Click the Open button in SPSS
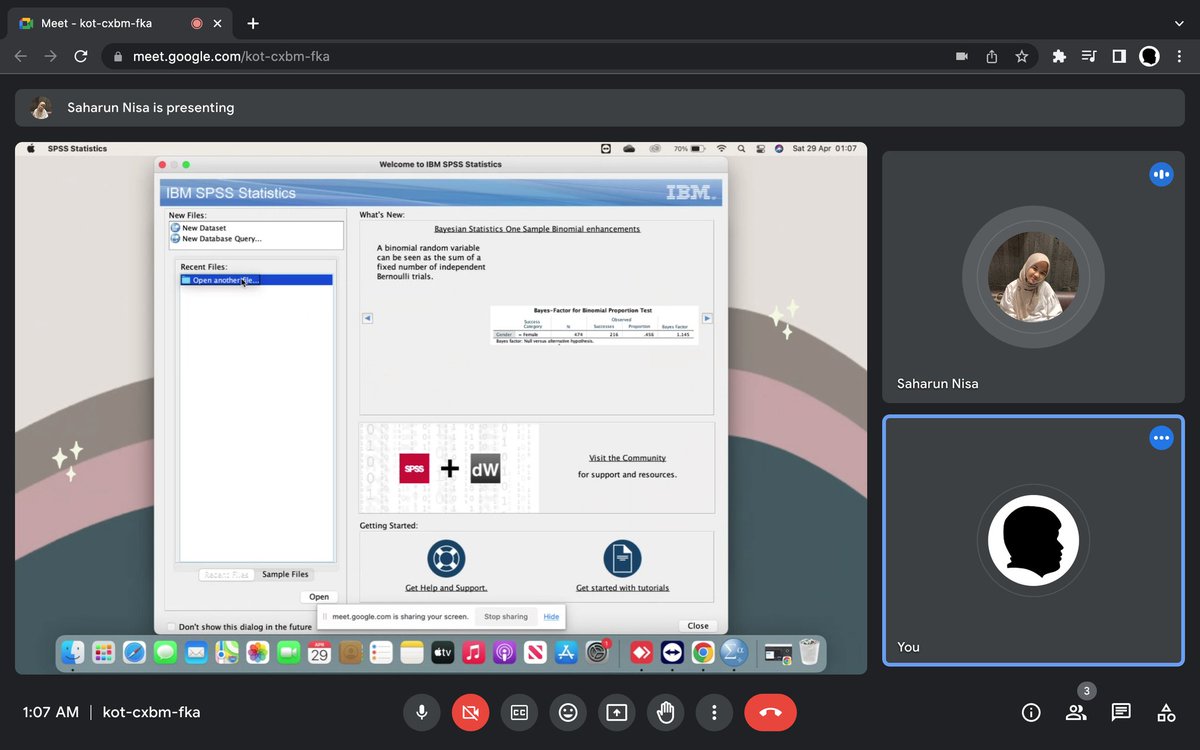Screen dimensions: 1200x750 tap(318, 597)
